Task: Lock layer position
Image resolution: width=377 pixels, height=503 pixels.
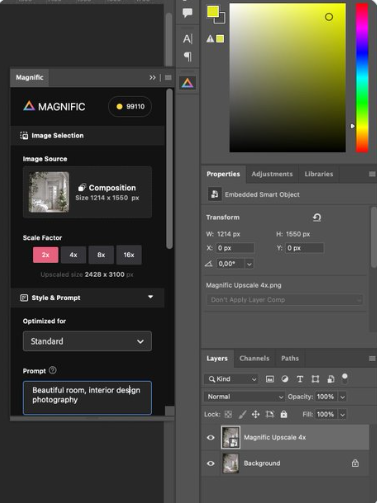Action: 256,414
